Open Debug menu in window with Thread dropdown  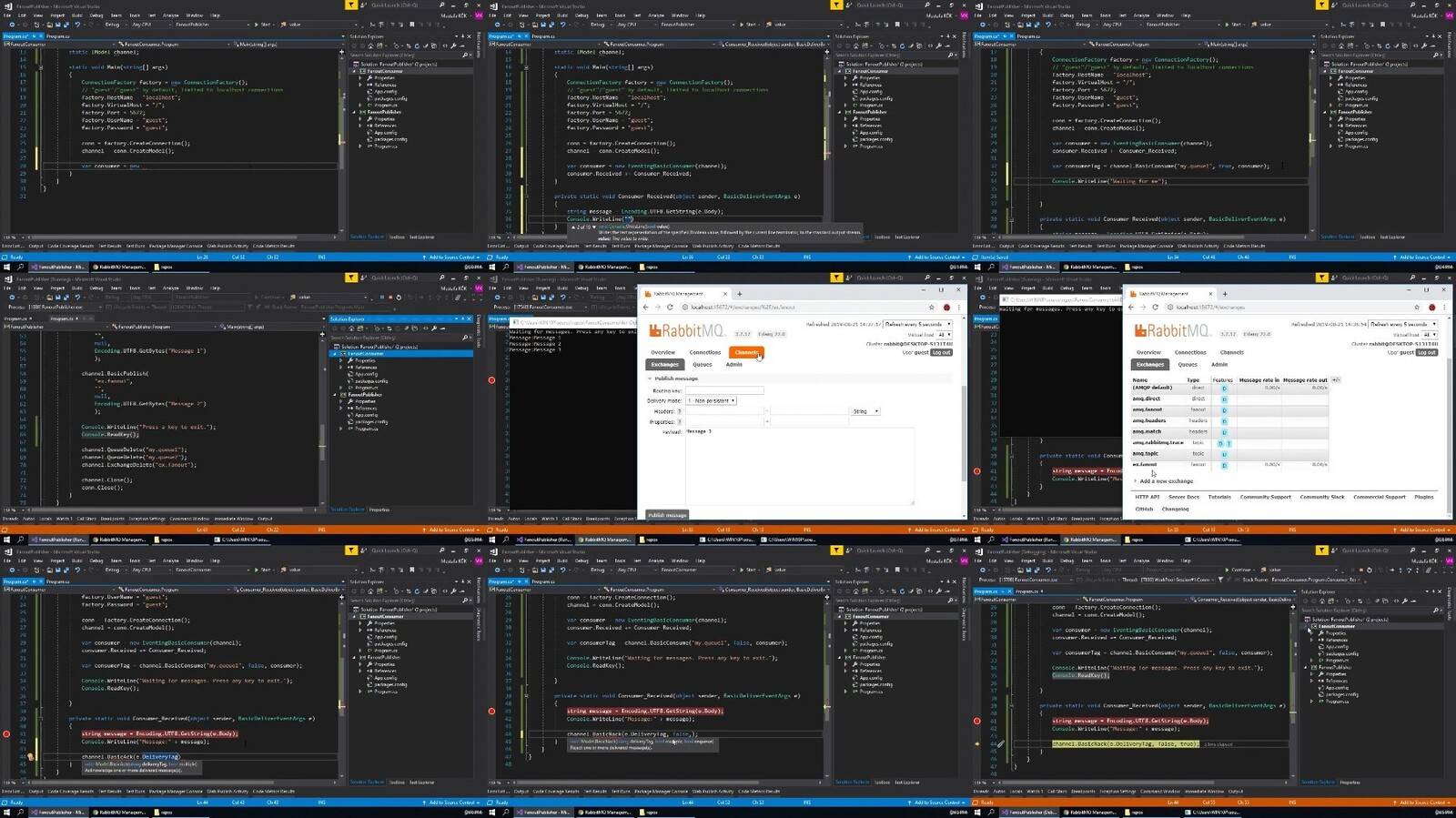pos(1067,560)
